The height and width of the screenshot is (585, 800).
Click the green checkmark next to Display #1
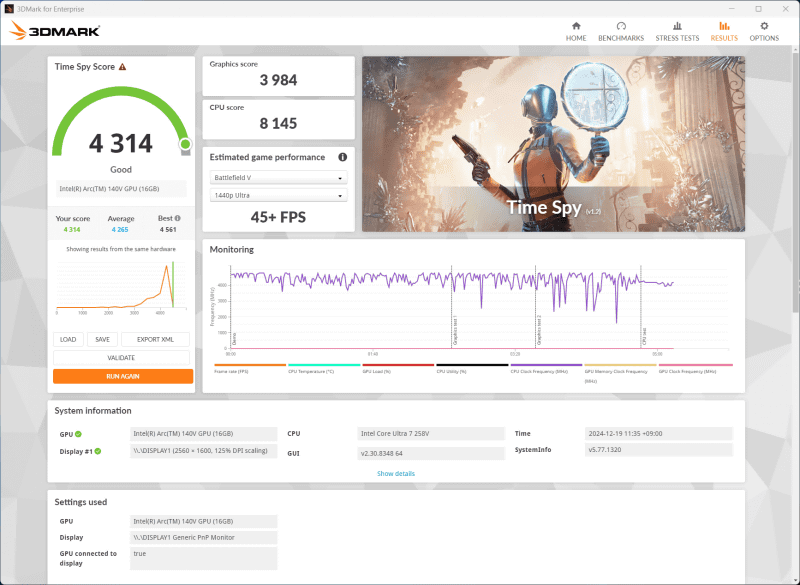(98, 450)
